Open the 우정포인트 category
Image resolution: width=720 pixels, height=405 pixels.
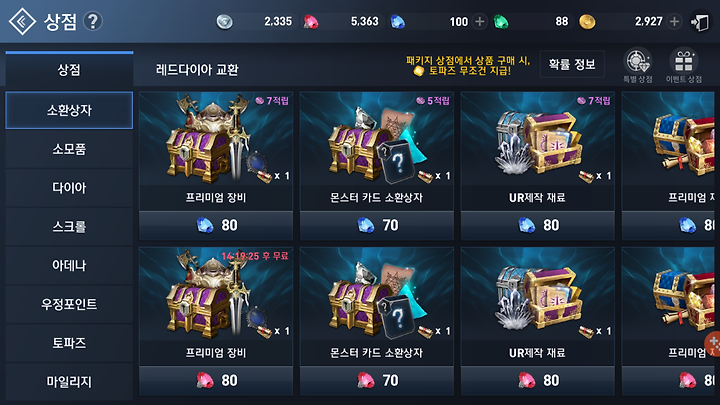[69, 304]
